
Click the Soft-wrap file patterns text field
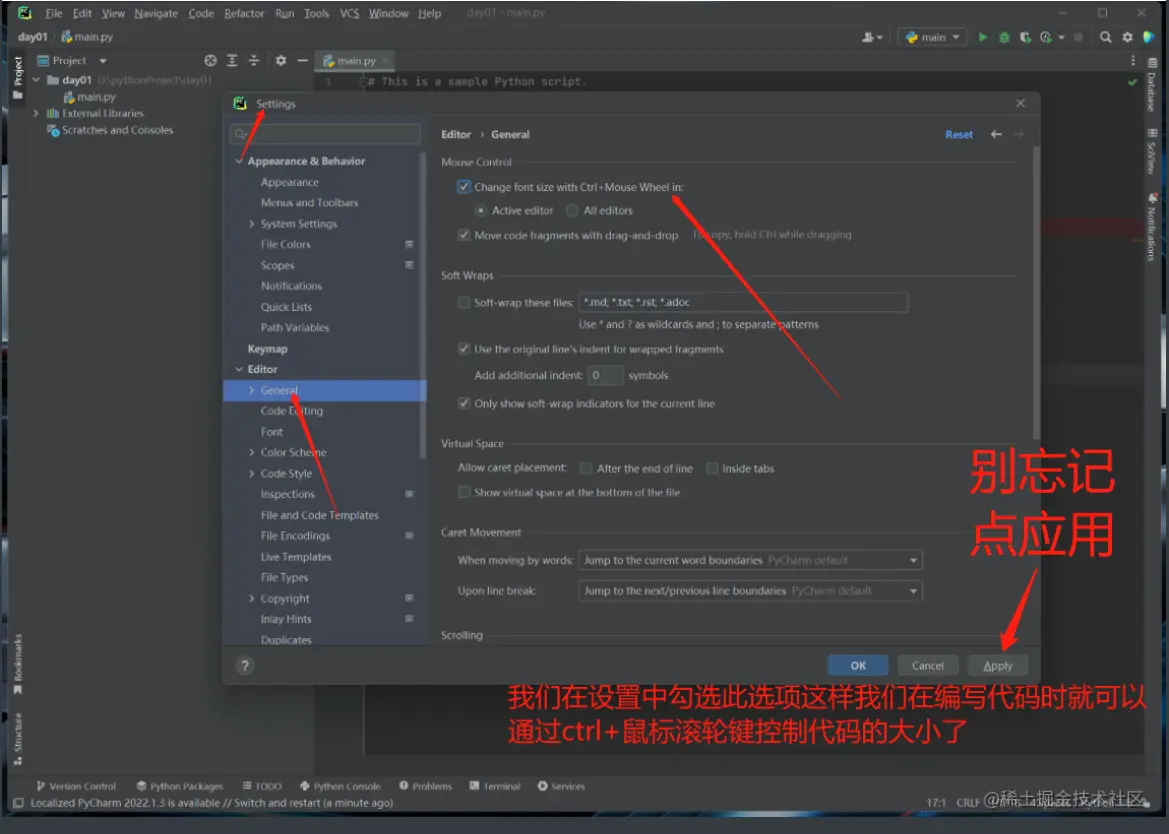[743, 302]
